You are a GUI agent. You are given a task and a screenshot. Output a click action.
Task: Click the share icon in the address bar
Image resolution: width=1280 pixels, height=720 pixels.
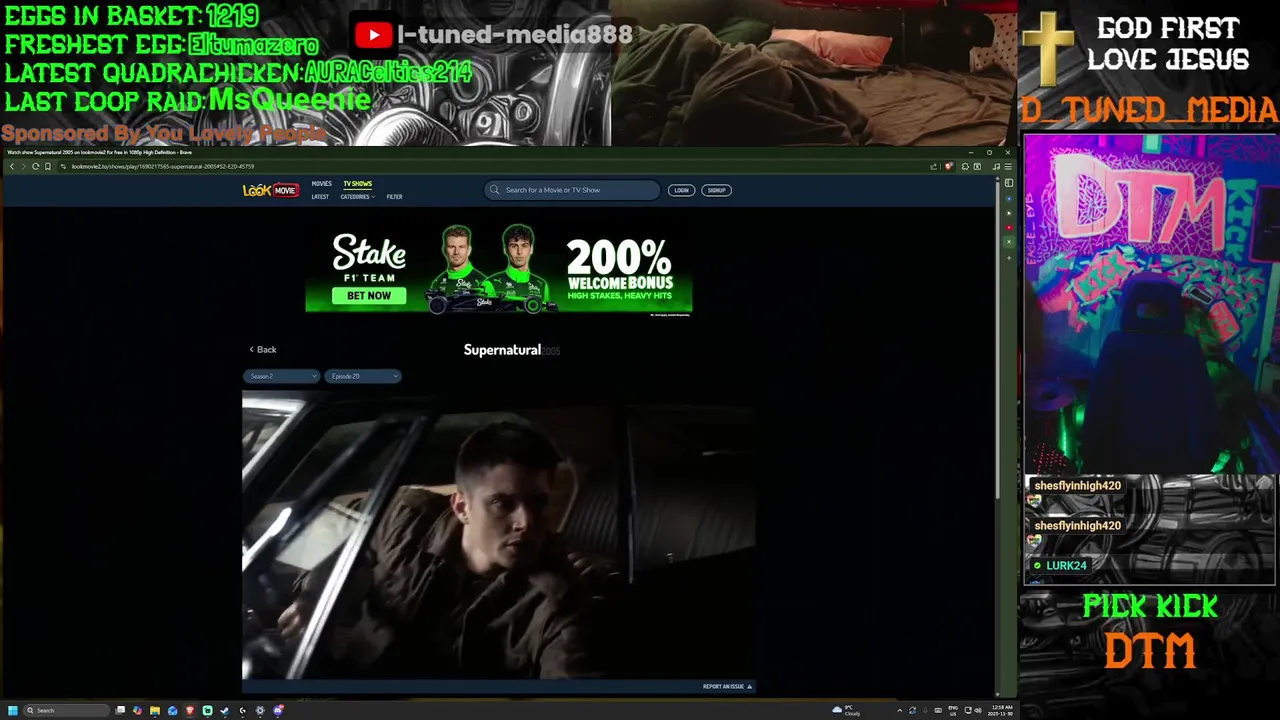pos(933,166)
